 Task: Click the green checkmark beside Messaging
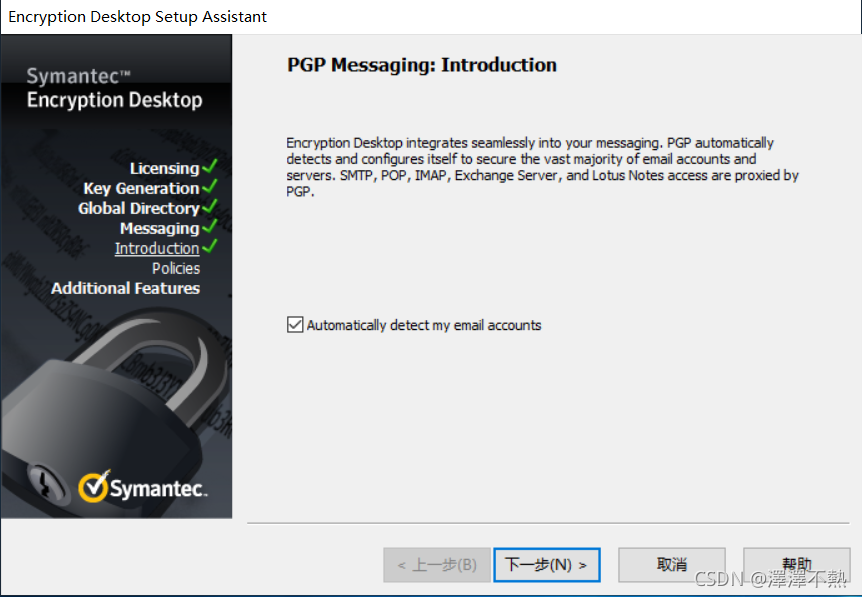tap(209, 226)
